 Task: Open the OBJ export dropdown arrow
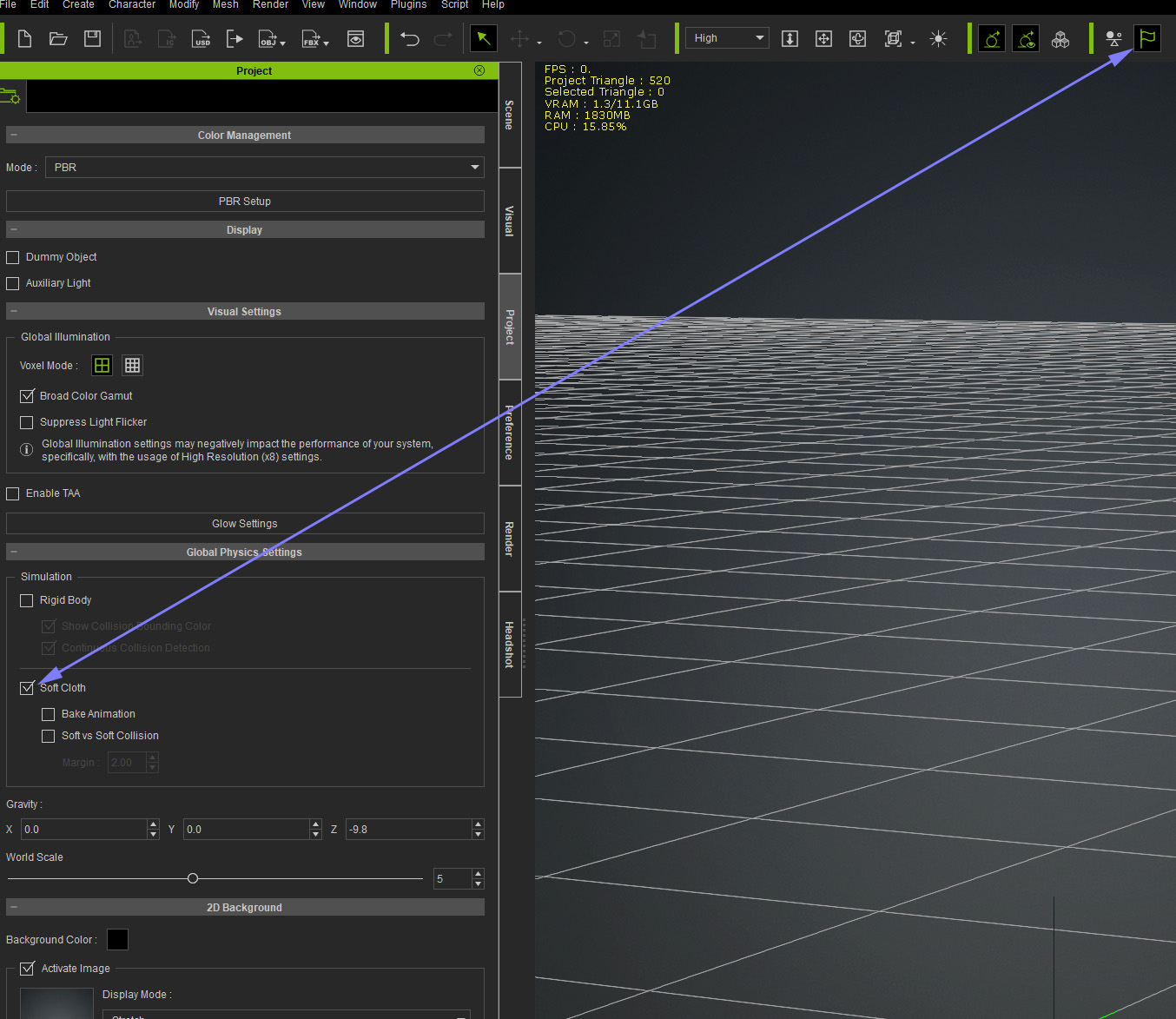click(282, 43)
